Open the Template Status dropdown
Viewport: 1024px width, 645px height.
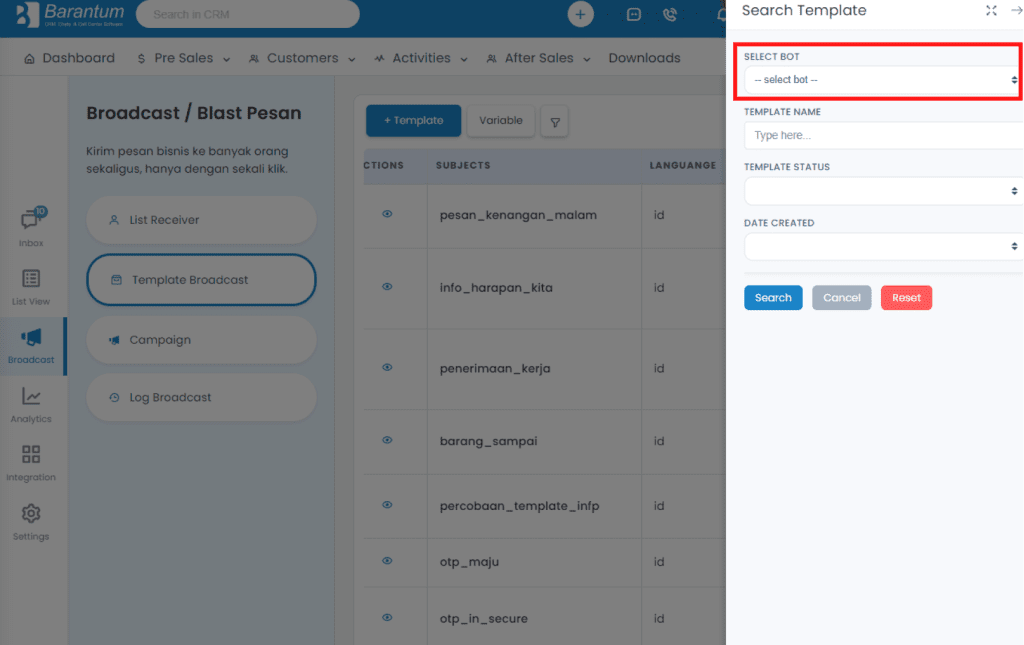point(881,190)
